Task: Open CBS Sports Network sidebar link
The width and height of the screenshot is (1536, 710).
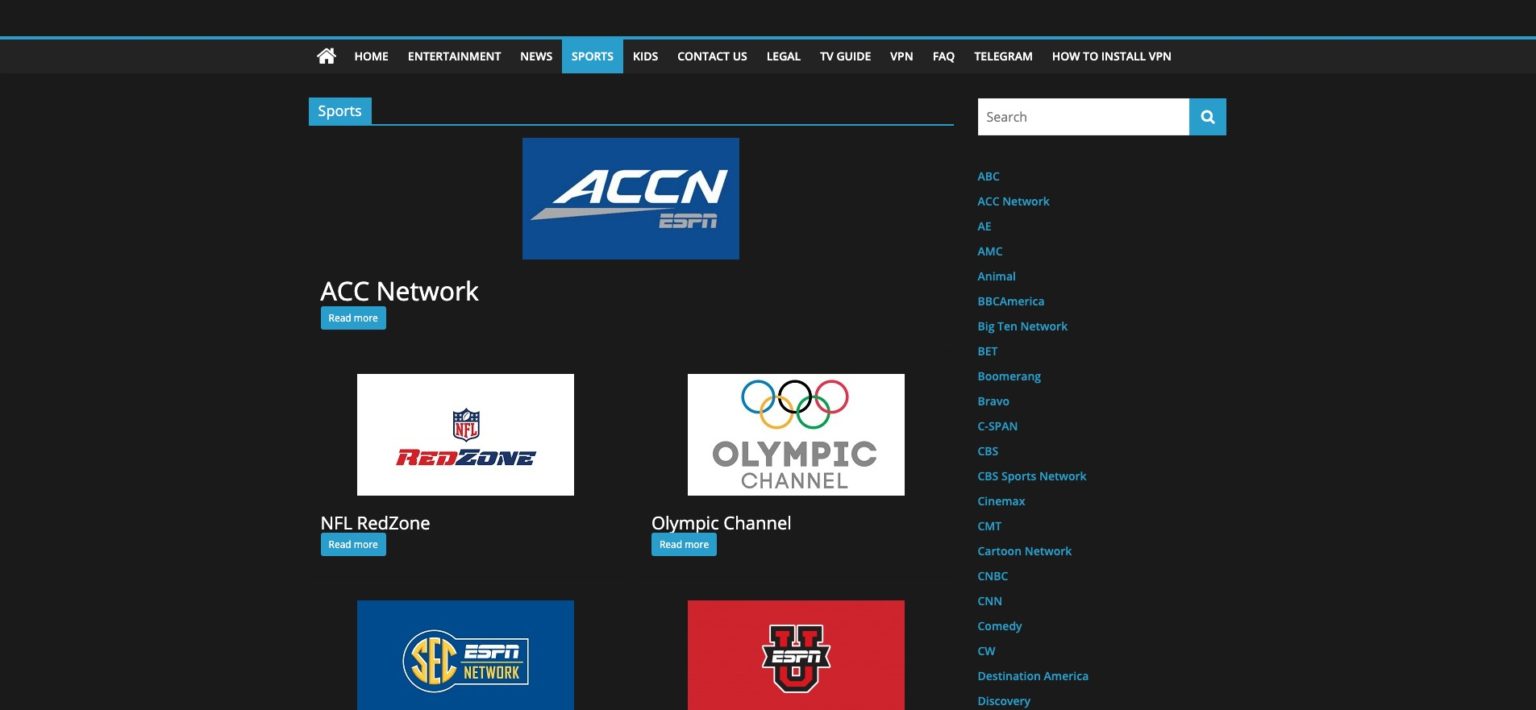Action: tap(1032, 476)
